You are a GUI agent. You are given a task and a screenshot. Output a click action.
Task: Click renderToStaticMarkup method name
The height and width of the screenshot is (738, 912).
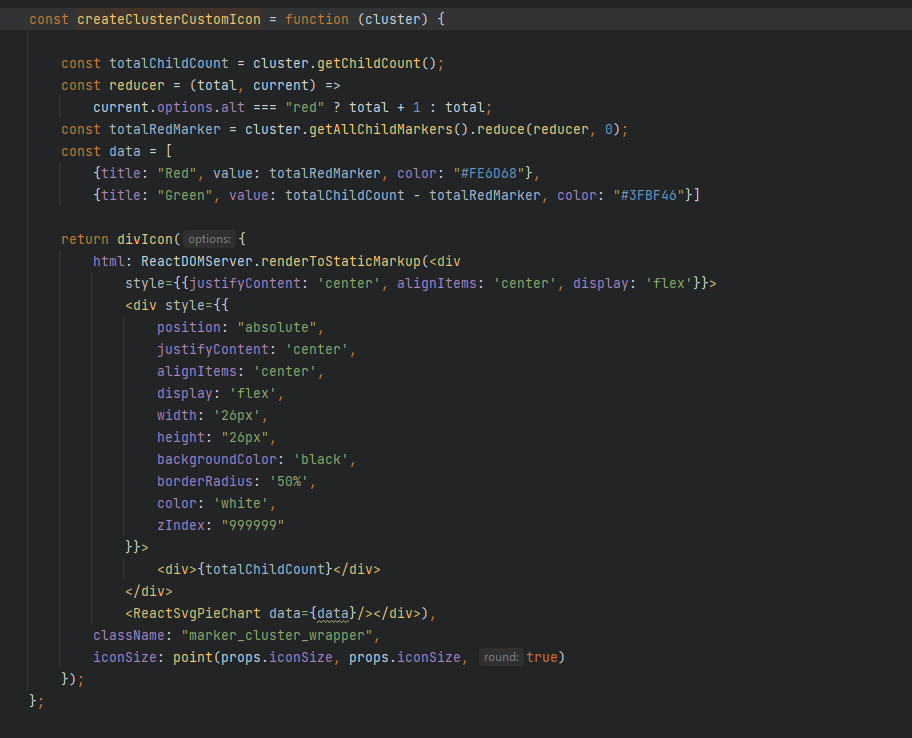coord(340,261)
